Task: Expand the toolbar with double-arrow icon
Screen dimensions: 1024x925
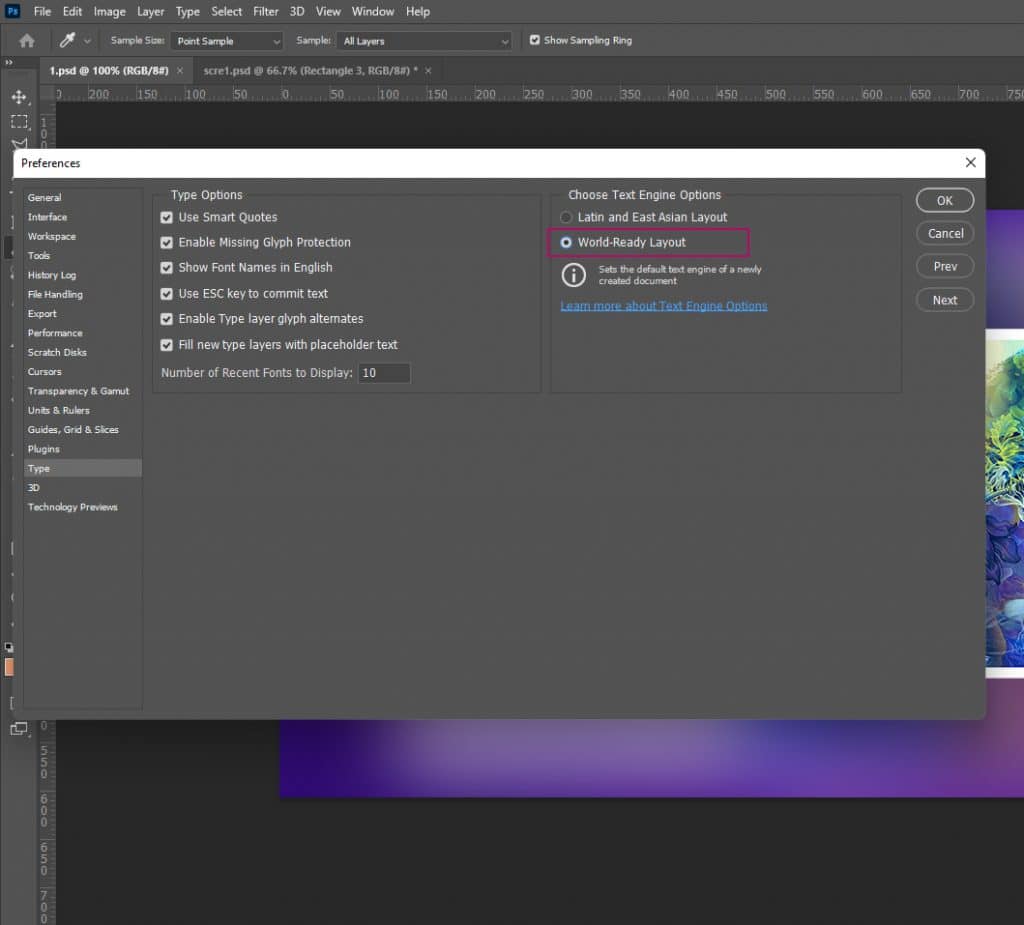Action: (x=9, y=62)
